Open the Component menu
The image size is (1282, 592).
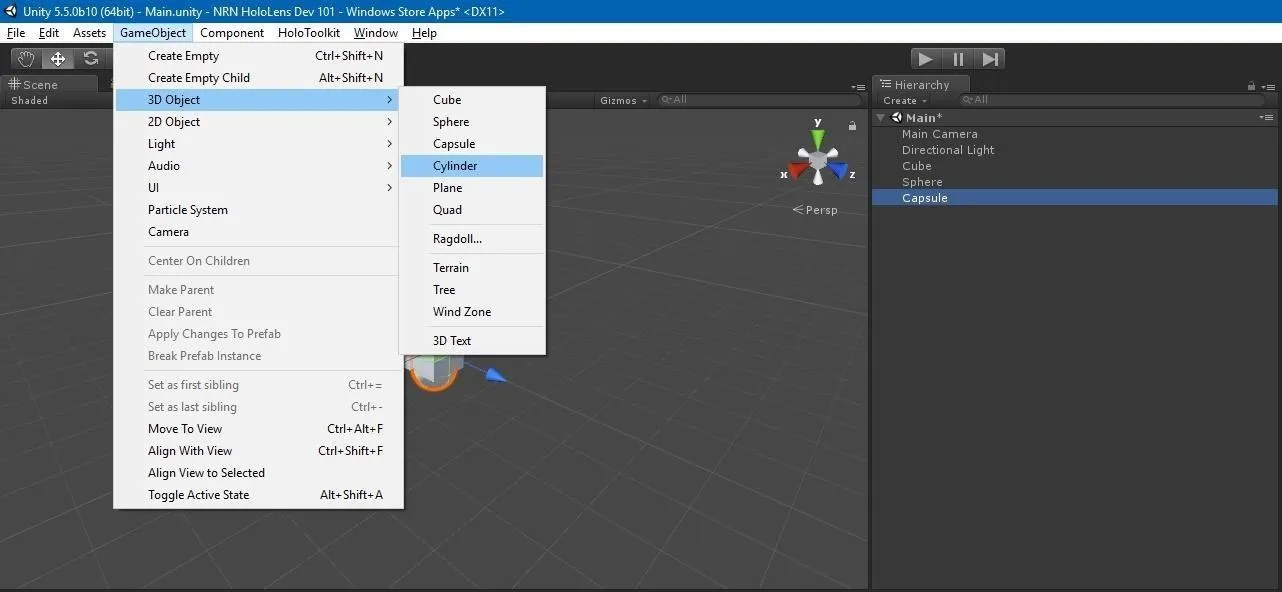[232, 33]
